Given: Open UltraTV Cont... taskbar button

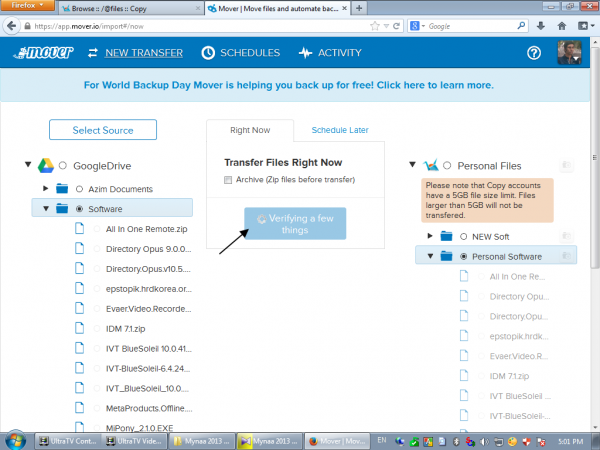Looking at the screenshot, I should (68, 441).
